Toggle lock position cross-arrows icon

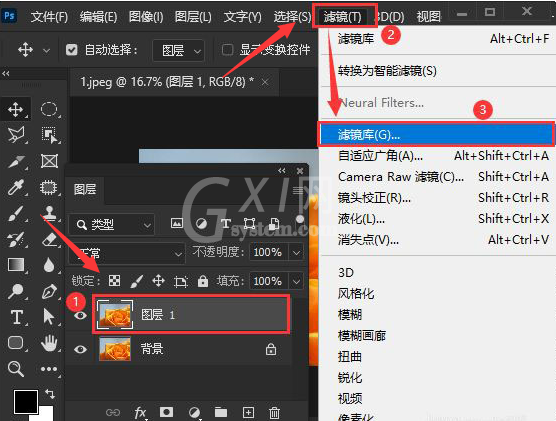coord(159,281)
